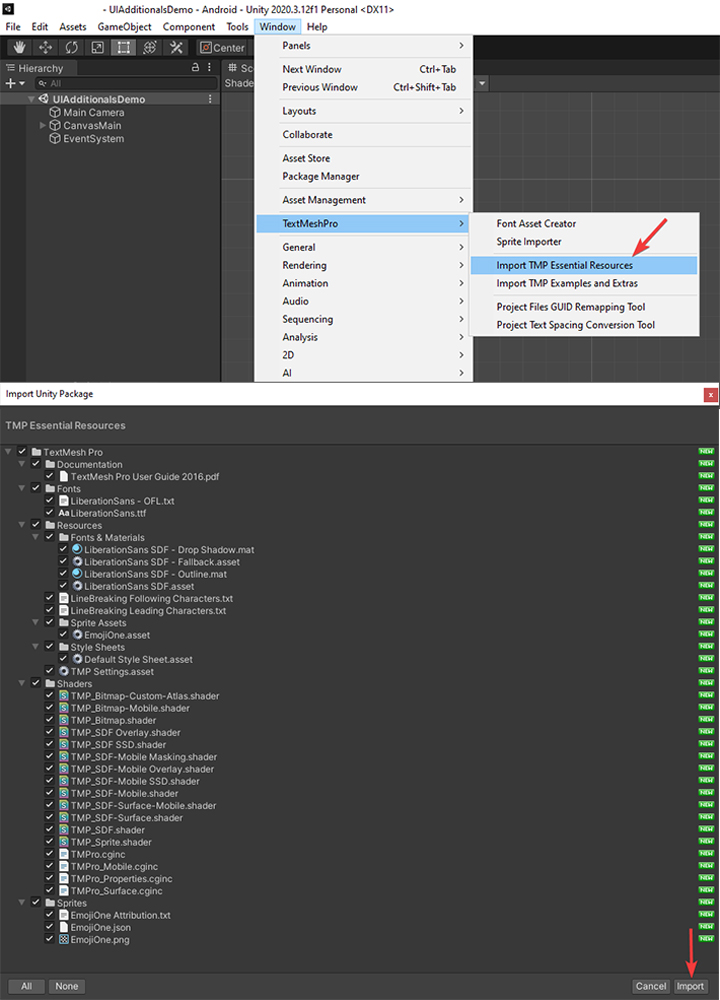The image size is (720, 1000).
Task: Collapse the Fonts folder tree
Action: (x=22, y=489)
